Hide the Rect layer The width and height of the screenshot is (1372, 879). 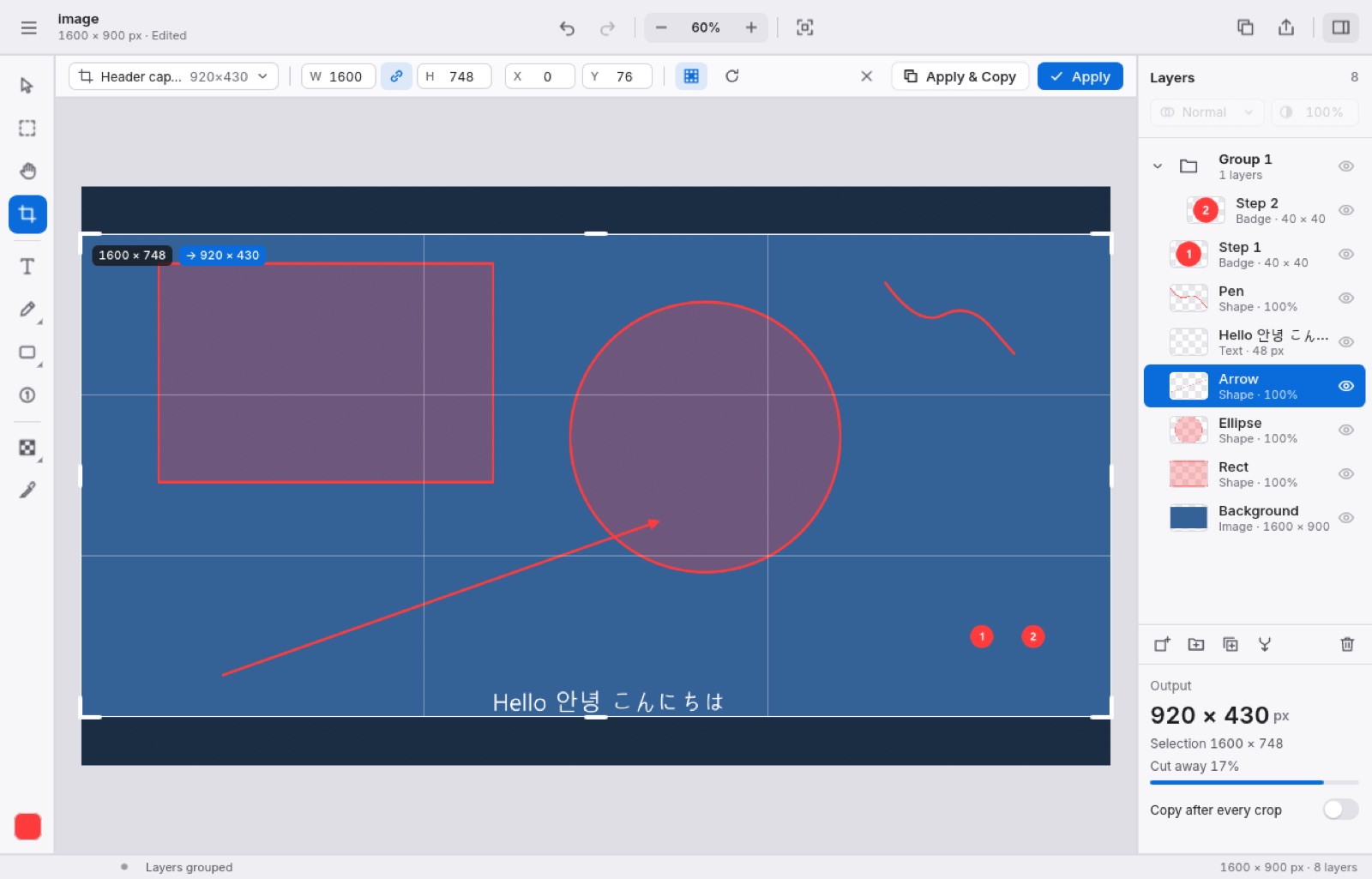click(1346, 474)
